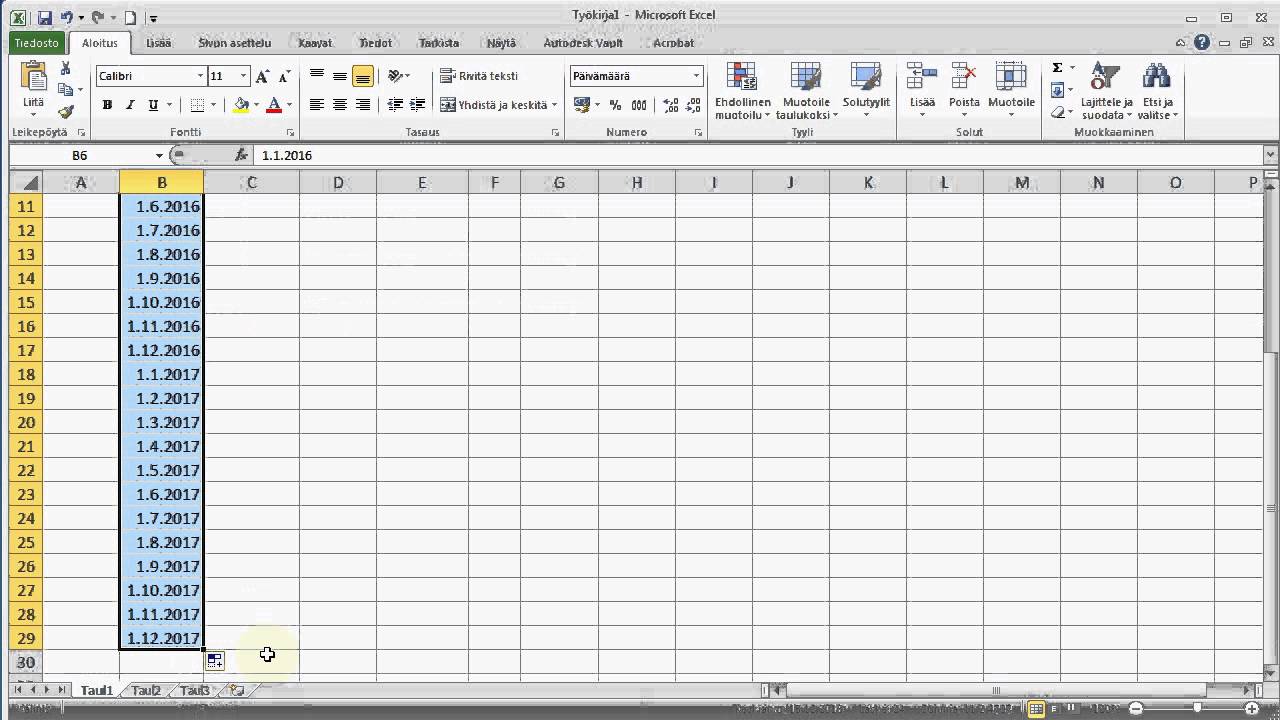This screenshot has height=720, width=1280.
Task: Click the zoom slider in status bar
Action: (1197, 708)
